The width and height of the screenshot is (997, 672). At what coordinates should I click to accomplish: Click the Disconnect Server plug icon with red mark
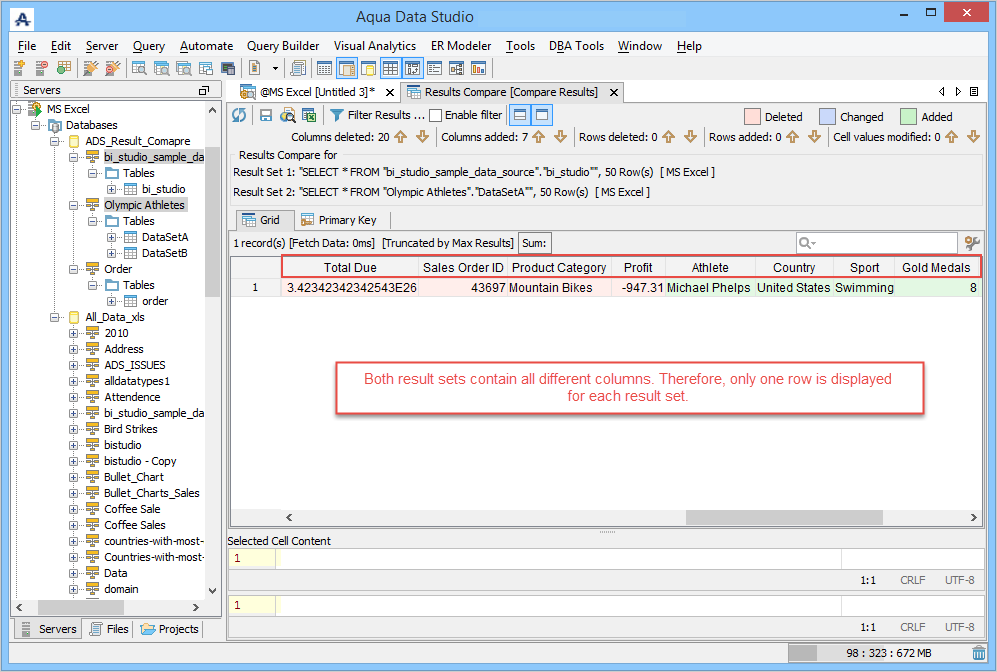point(113,67)
